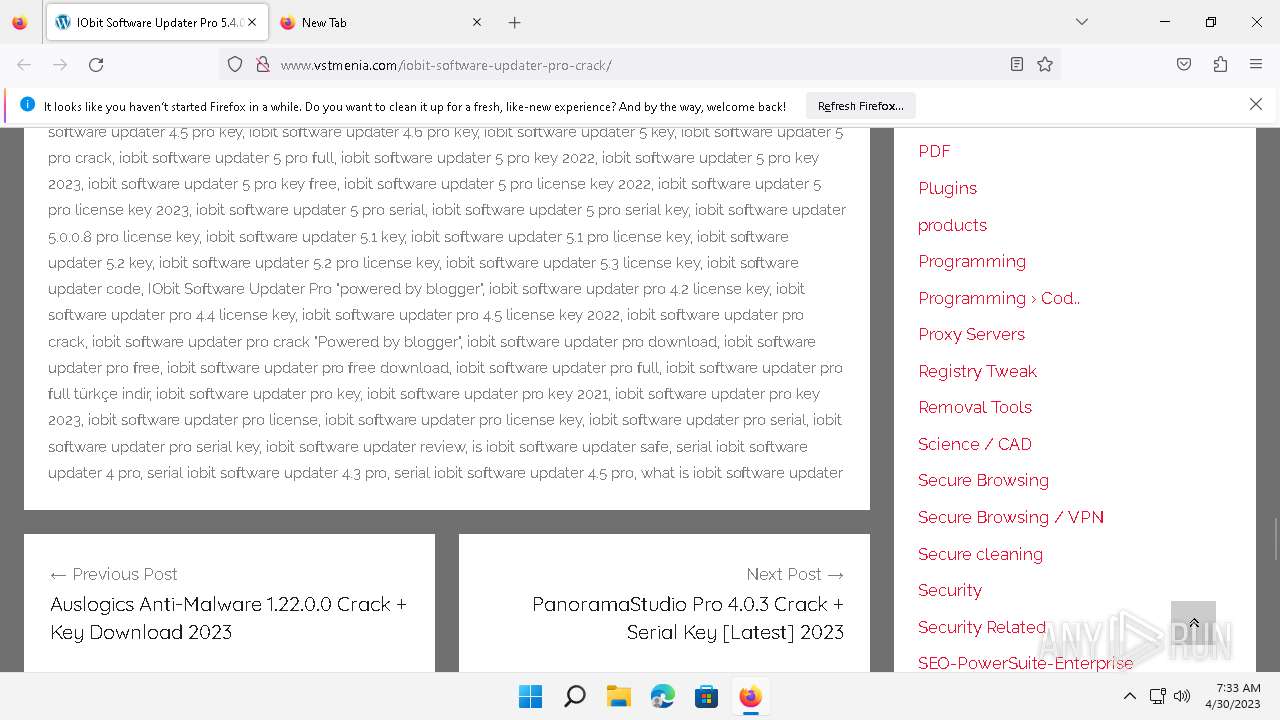Open the products category link

pos(952,225)
